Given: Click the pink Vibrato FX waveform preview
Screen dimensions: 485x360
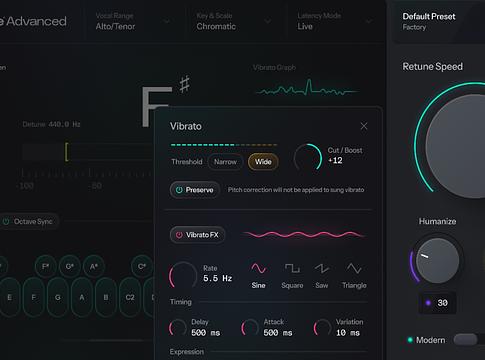Looking at the screenshot, I should pyautogui.click(x=304, y=235).
